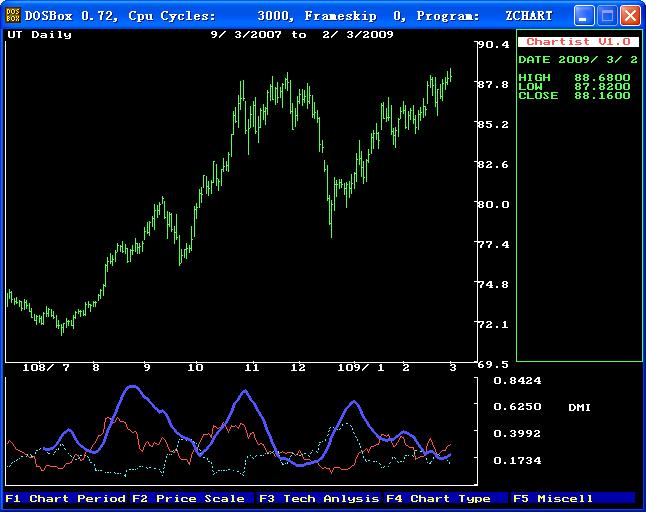This screenshot has width=646, height=512.
Task: Minimize the DOSBox window
Action: pyautogui.click(x=583, y=16)
